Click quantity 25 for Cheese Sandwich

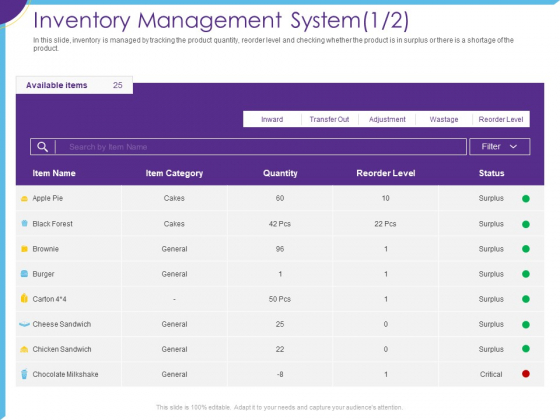coord(280,324)
